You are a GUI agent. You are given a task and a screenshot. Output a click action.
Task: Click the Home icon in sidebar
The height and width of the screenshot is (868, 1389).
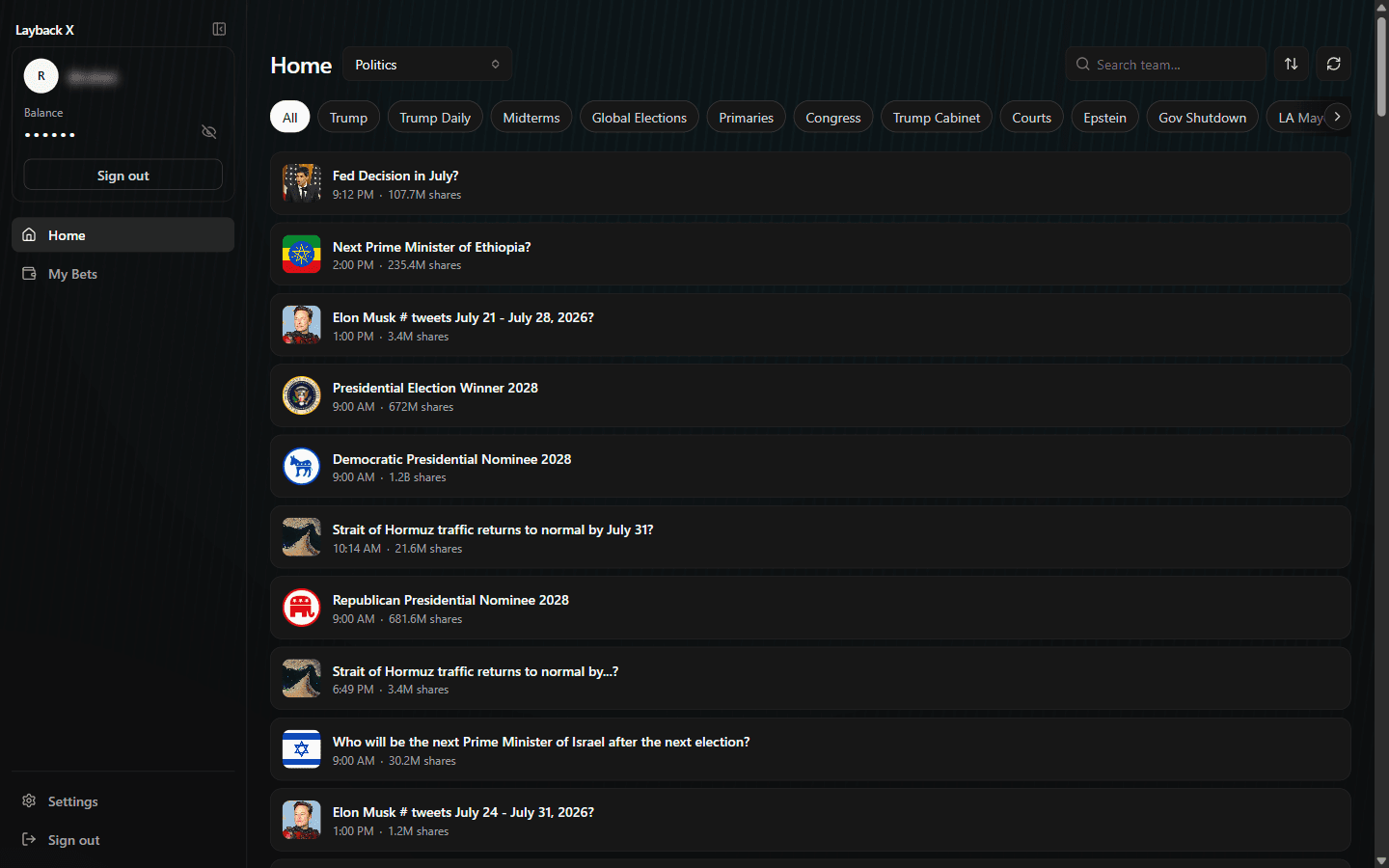pos(29,234)
